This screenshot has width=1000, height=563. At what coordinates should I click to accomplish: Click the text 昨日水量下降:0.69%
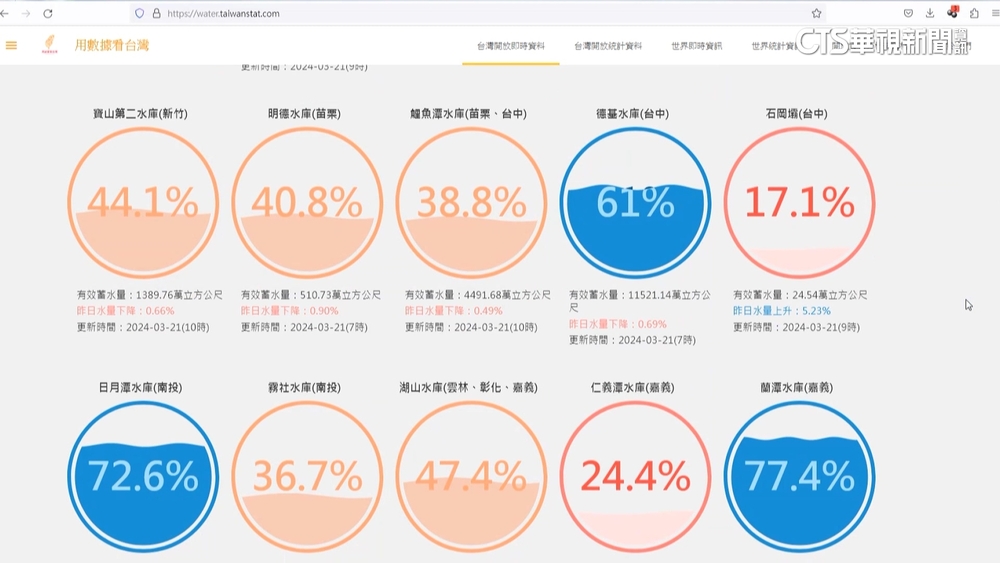click(617, 324)
